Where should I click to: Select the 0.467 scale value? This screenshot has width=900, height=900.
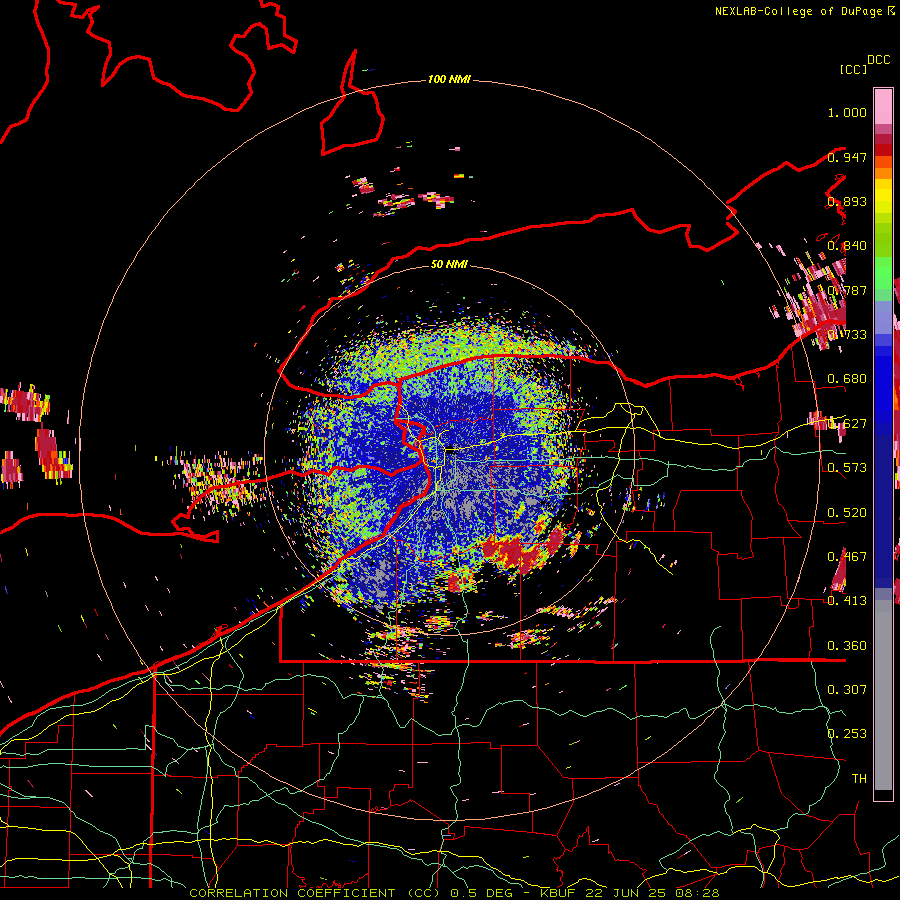pyautogui.click(x=847, y=557)
